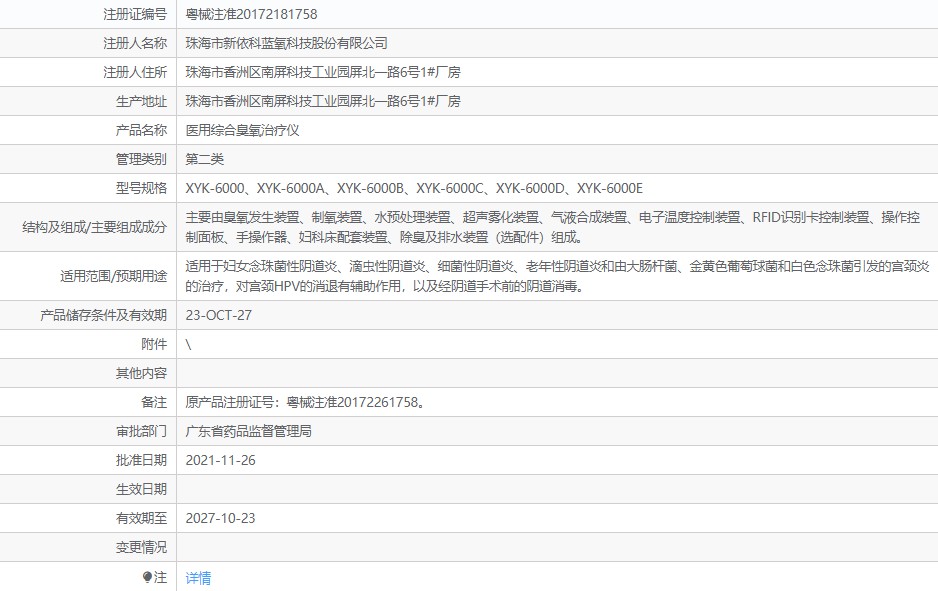
Task: Click the 其他内容 label
Action: [x=141, y=373]
